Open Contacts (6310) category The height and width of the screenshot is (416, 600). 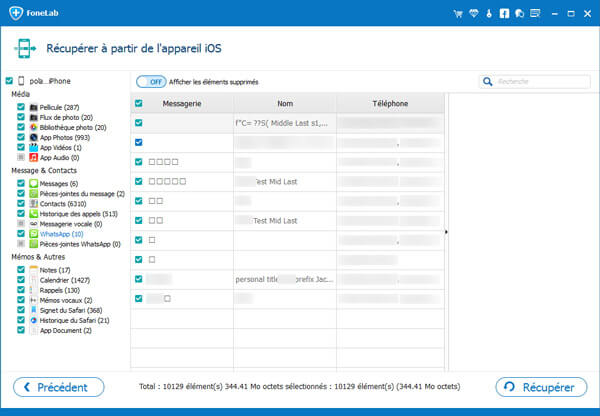tap(62, 204)
